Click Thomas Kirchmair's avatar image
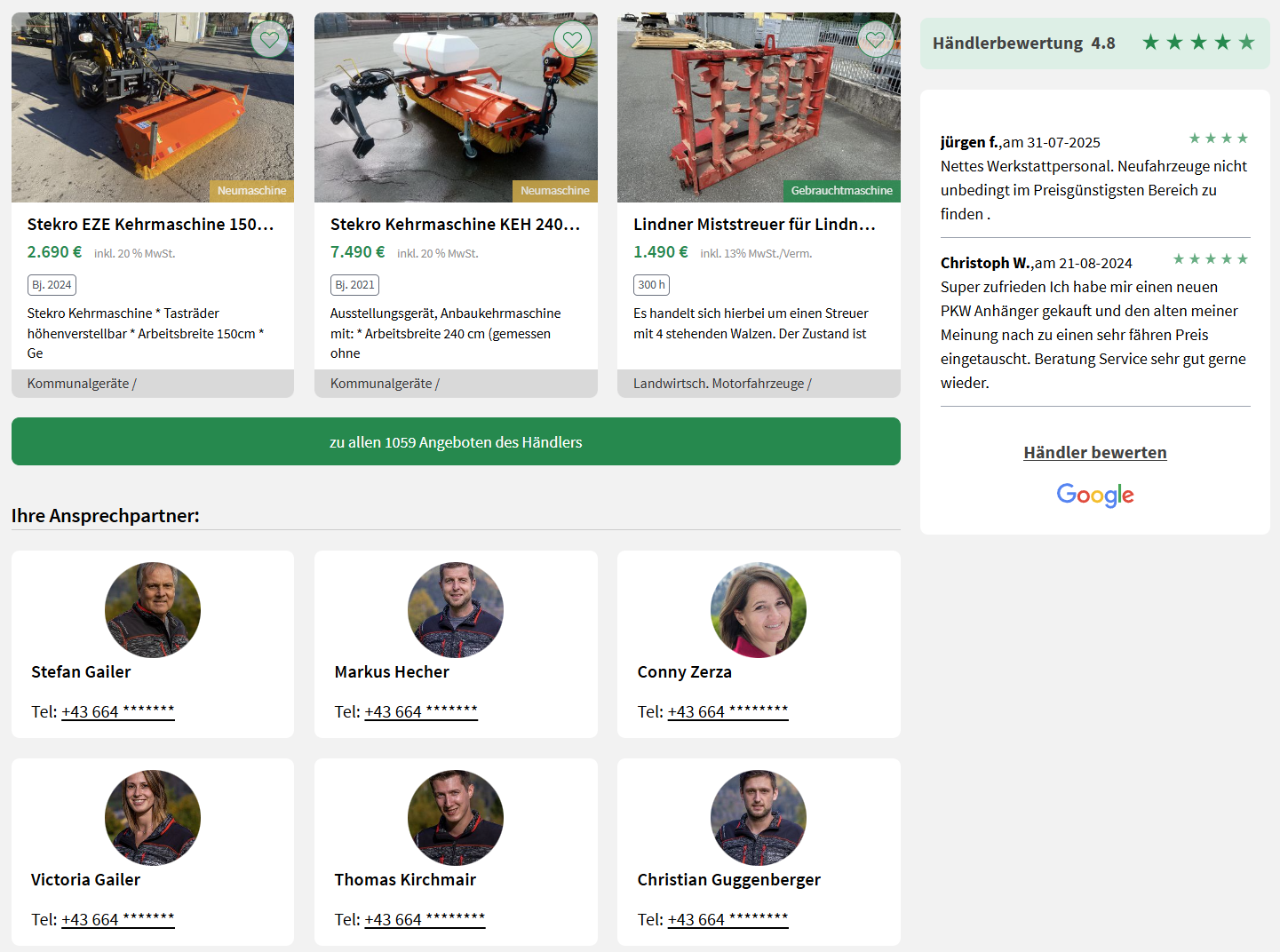This screenshot has height=952, width=1280. pos(456,818)
